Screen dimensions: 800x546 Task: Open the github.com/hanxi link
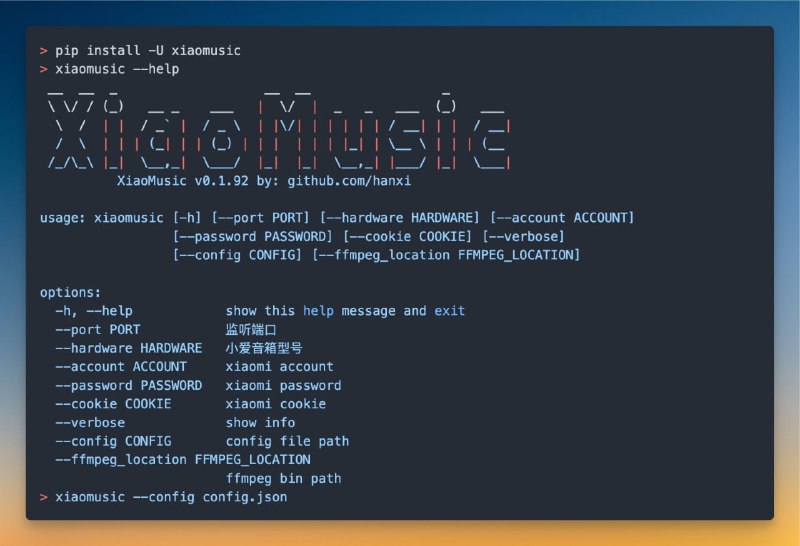pos(349,181)
